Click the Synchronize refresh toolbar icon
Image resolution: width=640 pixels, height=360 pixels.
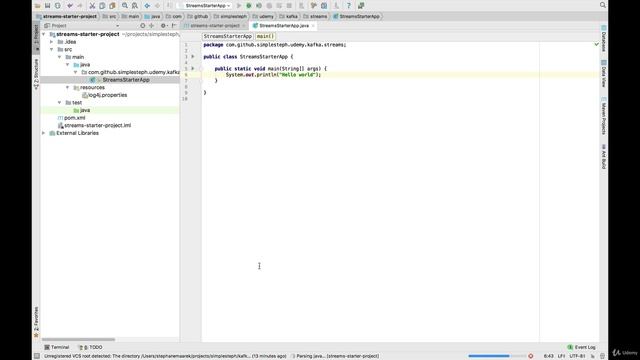click(58, 6)
